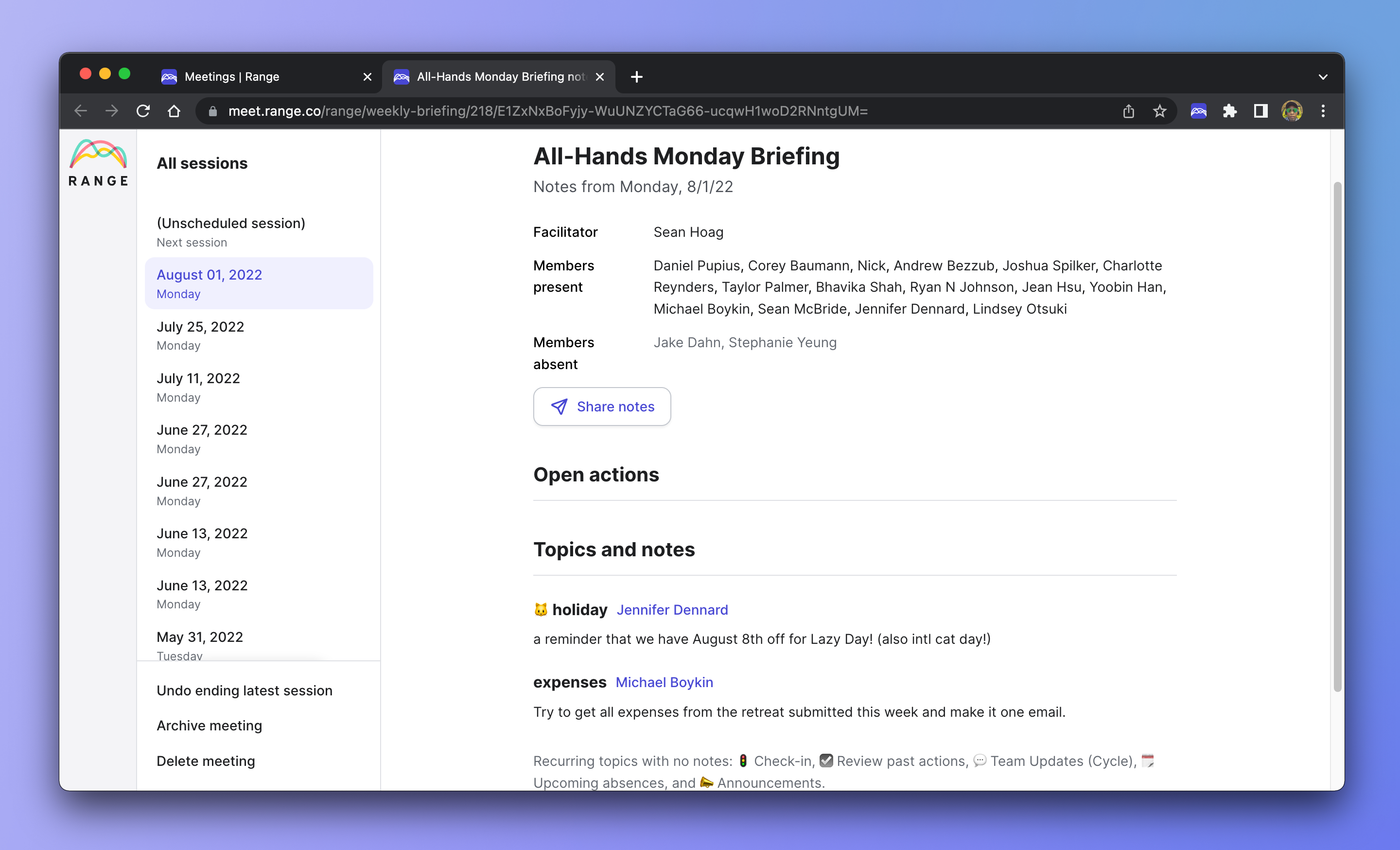
Task: Open the Range browser extension icon
Action: tap(1198, 111)
